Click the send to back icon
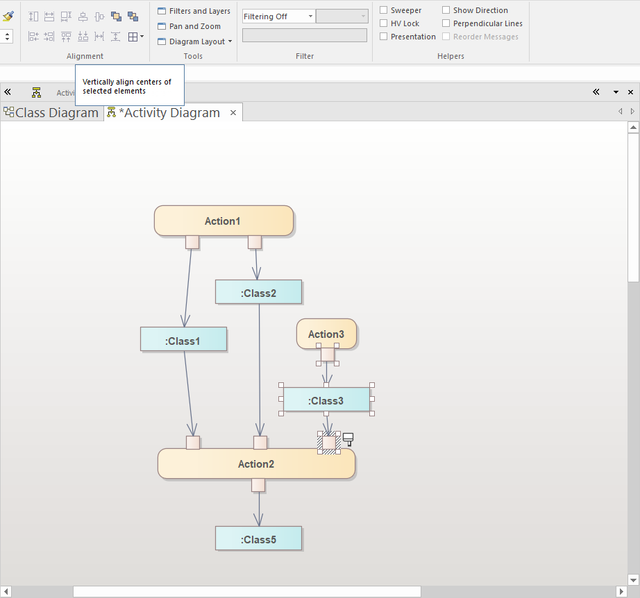Image resolution: width=640 pixels, height=598 pixels. pyautogui.click(x=133, y=16)
